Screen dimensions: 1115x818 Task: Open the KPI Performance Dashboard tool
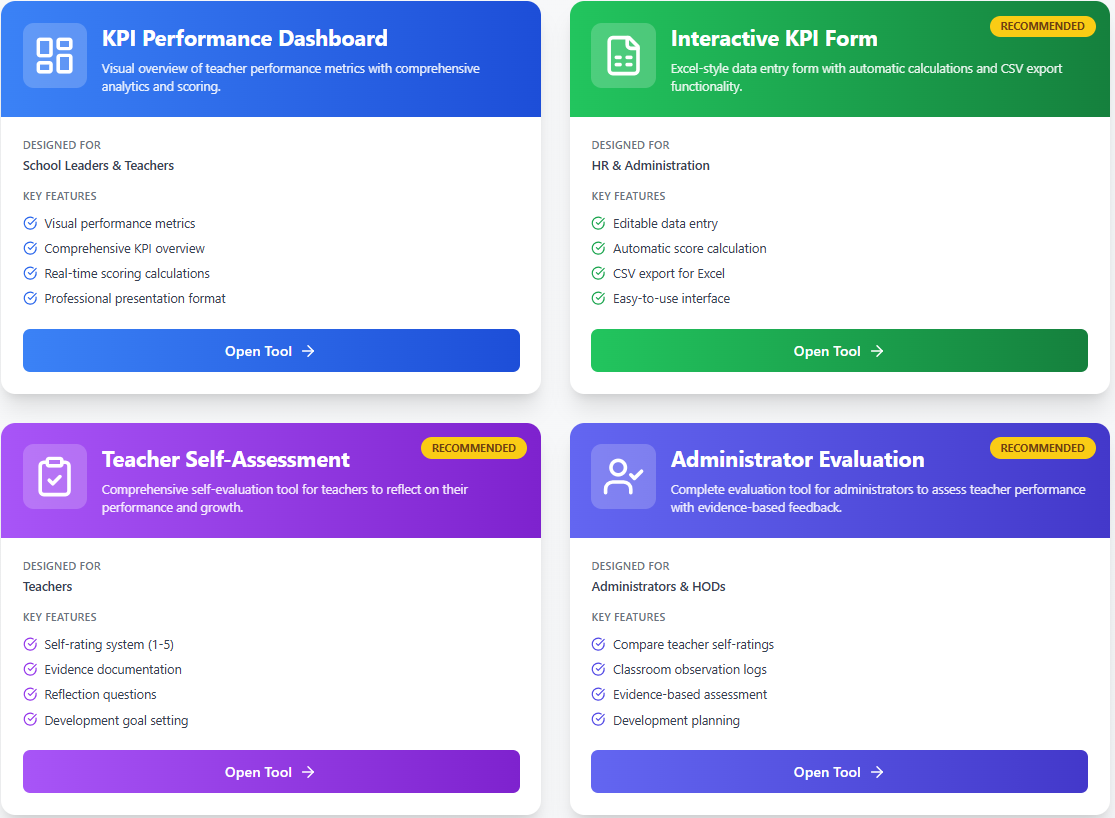271,351
